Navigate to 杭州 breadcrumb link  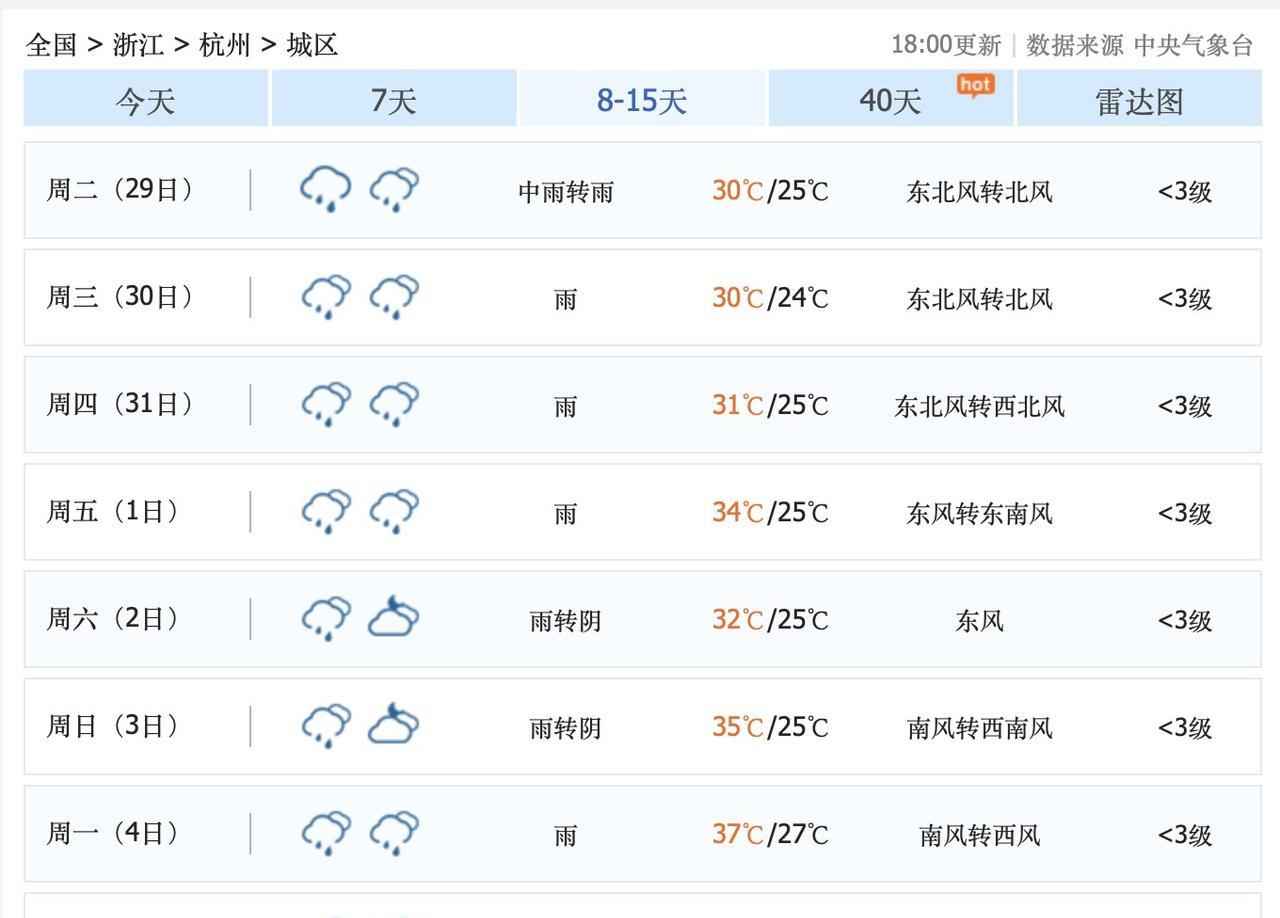(225, 45)
